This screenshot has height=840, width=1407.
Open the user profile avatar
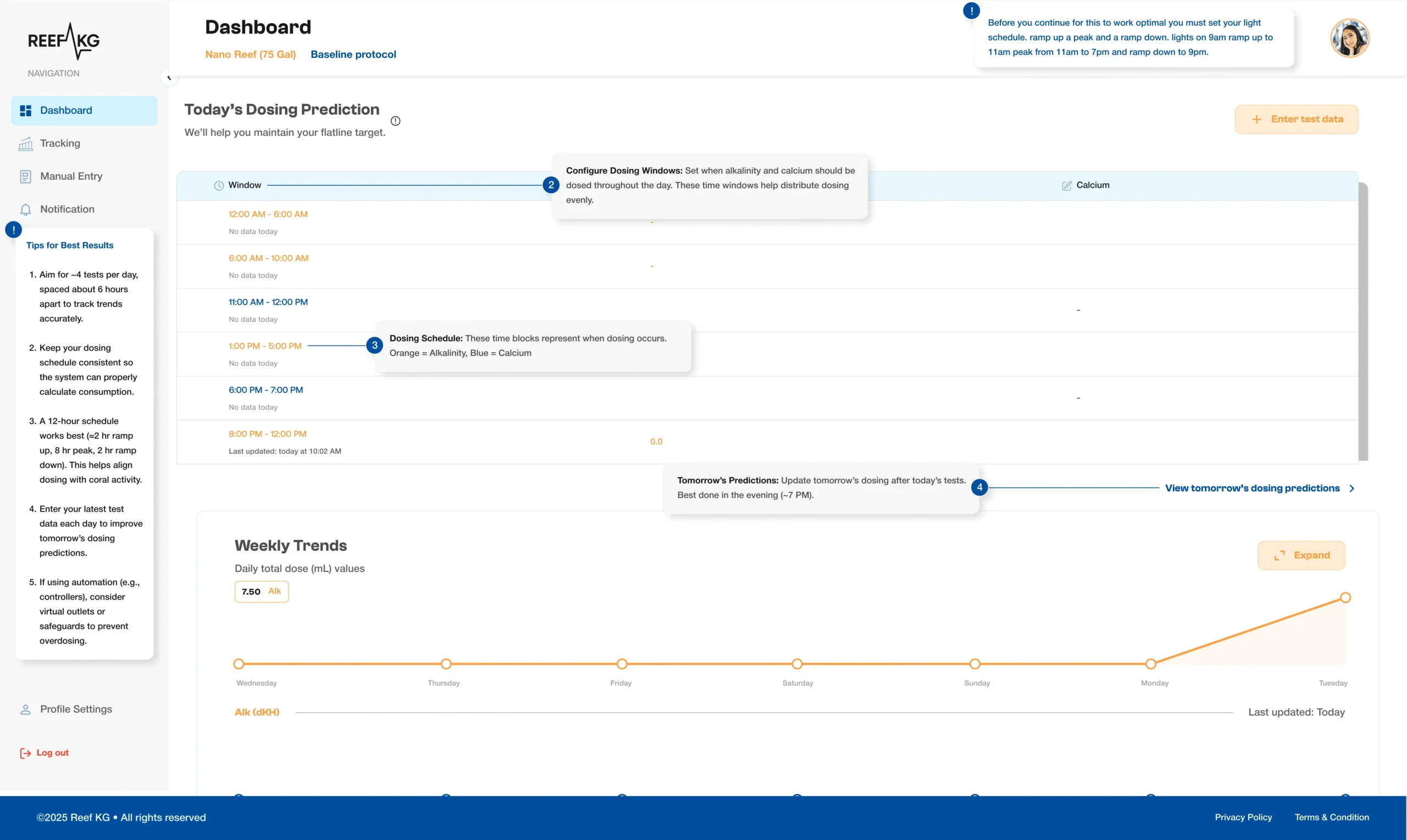coord(1350,38)
